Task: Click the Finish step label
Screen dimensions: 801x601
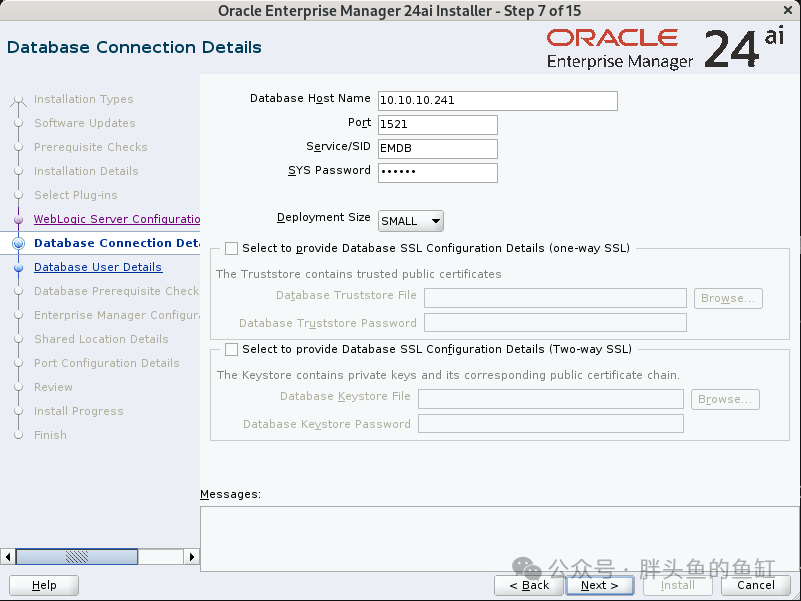Action: coord(50,435)
